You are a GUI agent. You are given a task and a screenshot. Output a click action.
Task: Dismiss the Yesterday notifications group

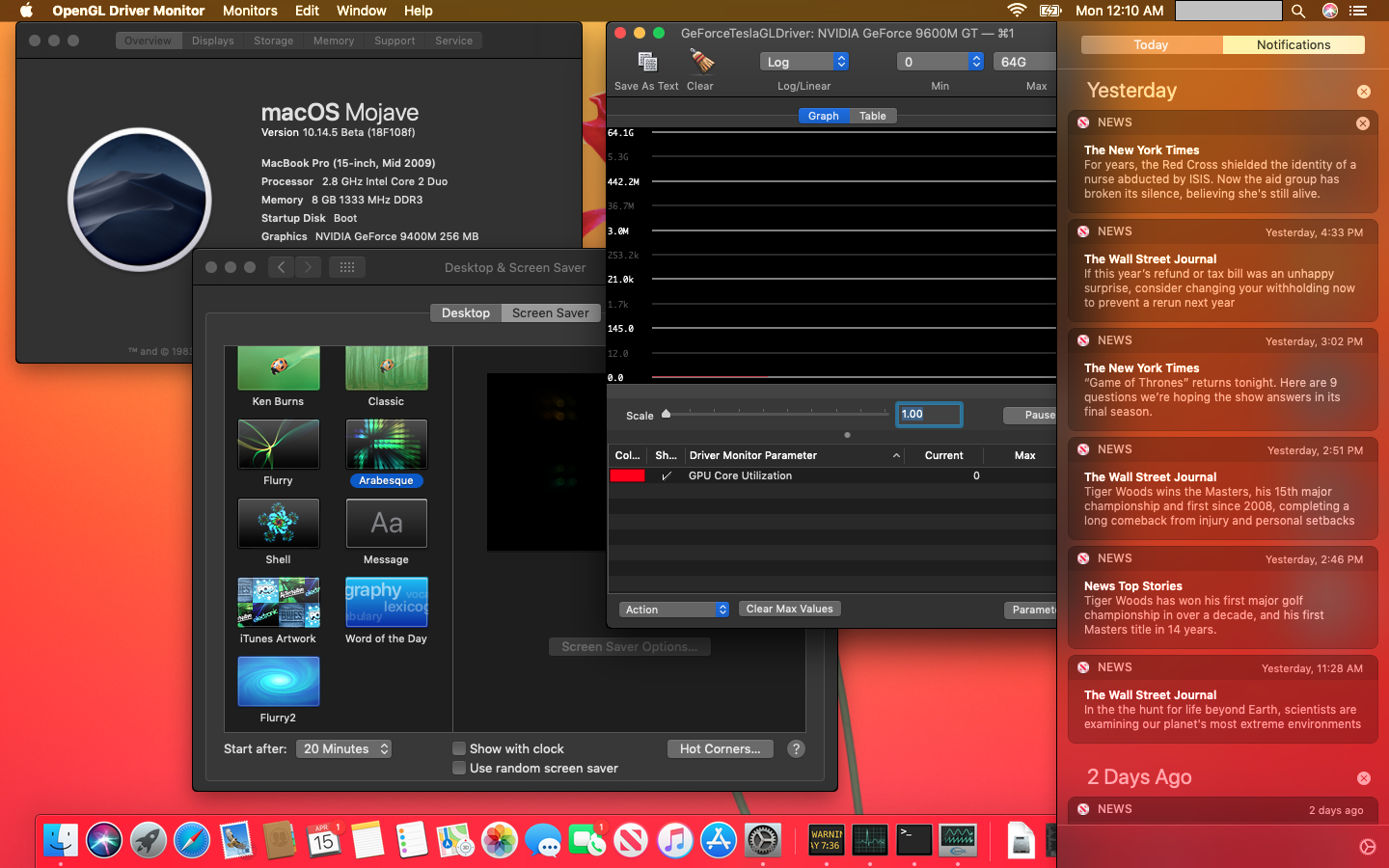point(1364,92)
